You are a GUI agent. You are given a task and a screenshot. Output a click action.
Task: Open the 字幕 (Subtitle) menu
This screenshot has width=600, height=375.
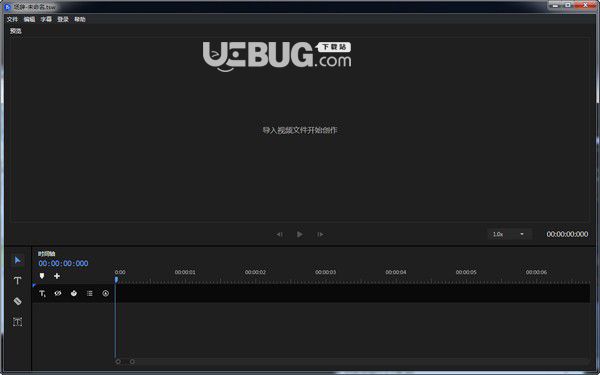[x=46, y=19]
